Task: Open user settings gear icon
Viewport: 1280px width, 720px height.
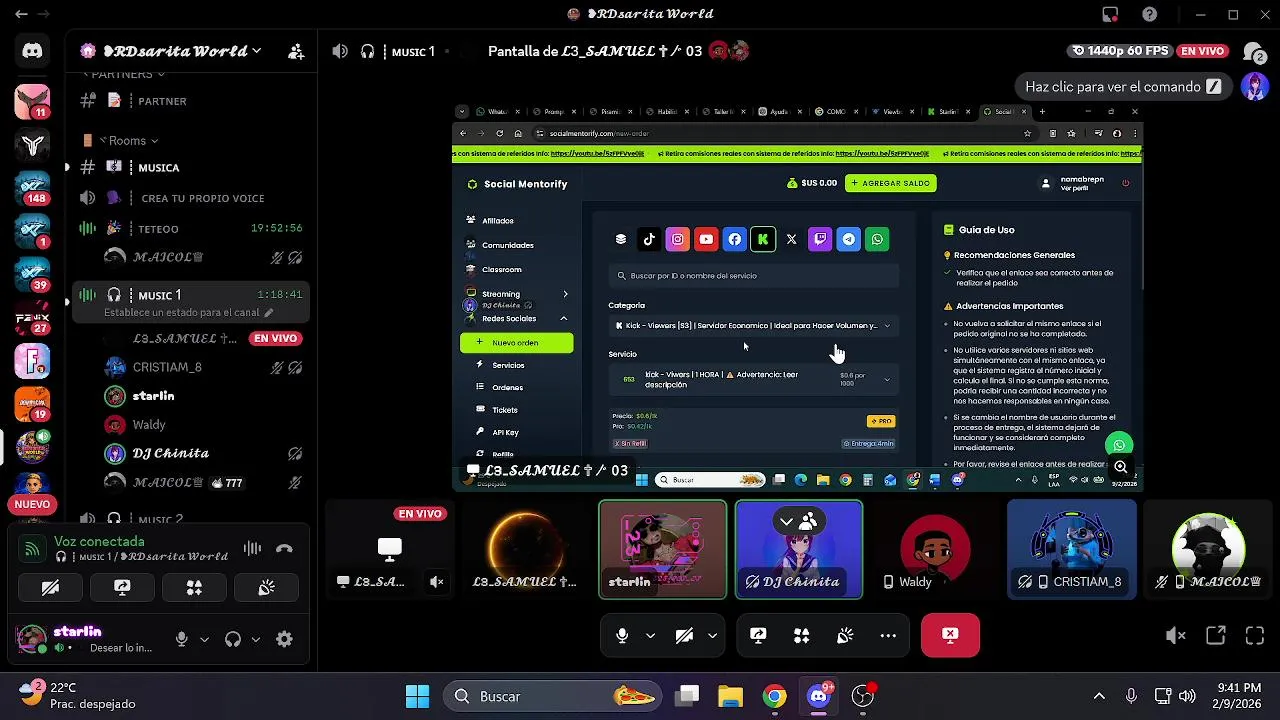Action: pos(284,639)
